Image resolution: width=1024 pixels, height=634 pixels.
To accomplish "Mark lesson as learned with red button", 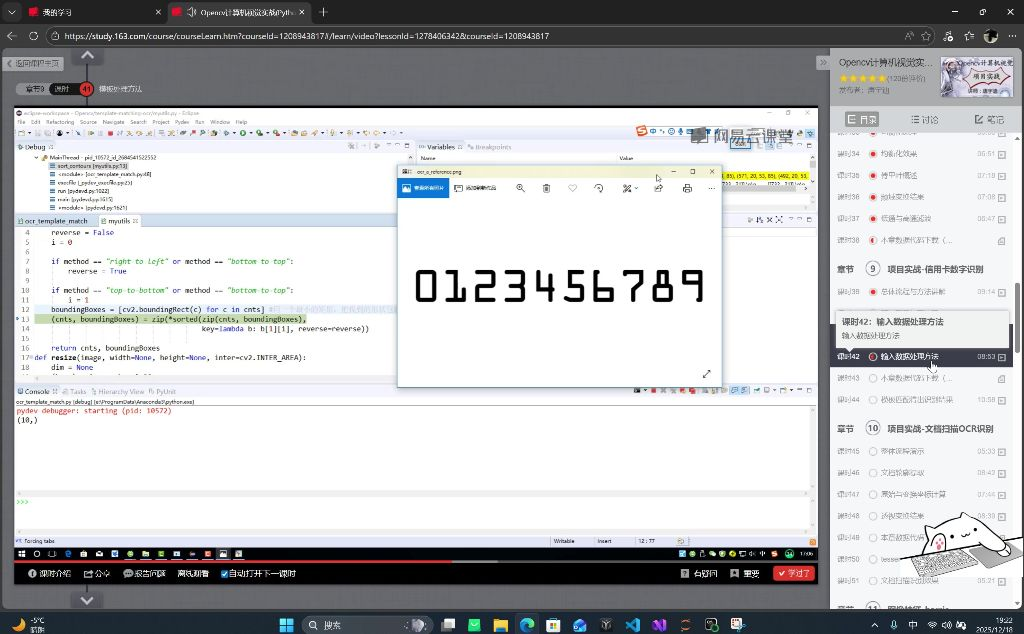I will (x=793, y=573).
